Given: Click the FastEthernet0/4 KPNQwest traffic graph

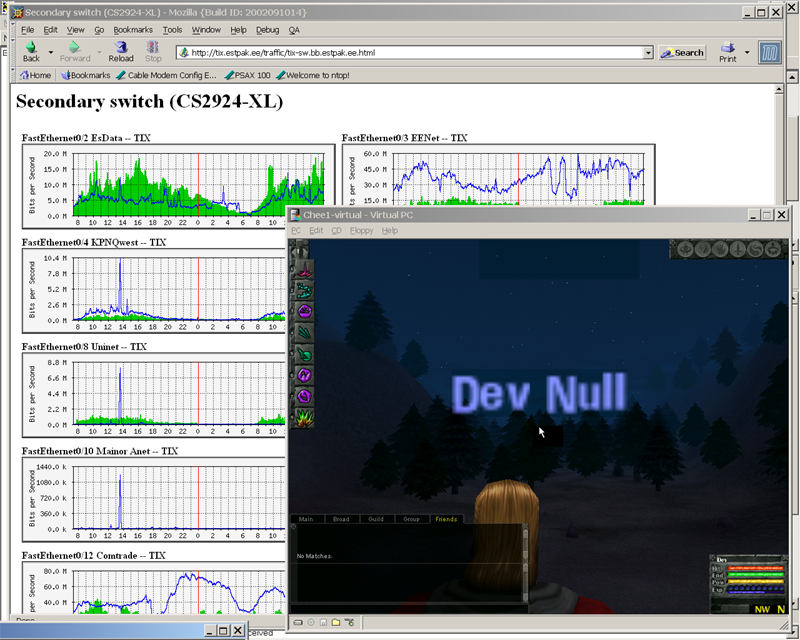Looking at the screenshot, I should point(154,291).
